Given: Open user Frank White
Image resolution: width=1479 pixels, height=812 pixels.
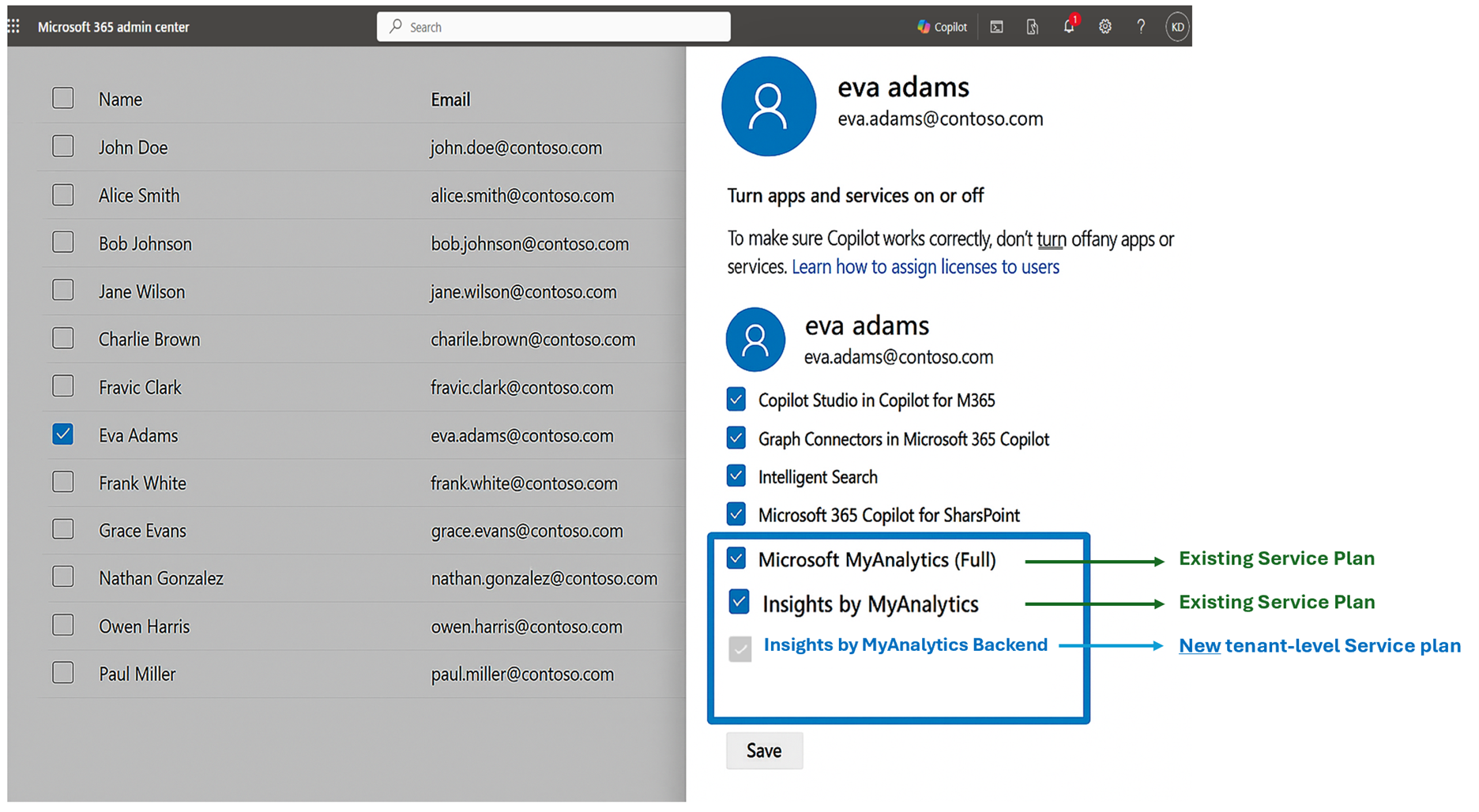Looking at the screenshot, I should coord(142,483).
